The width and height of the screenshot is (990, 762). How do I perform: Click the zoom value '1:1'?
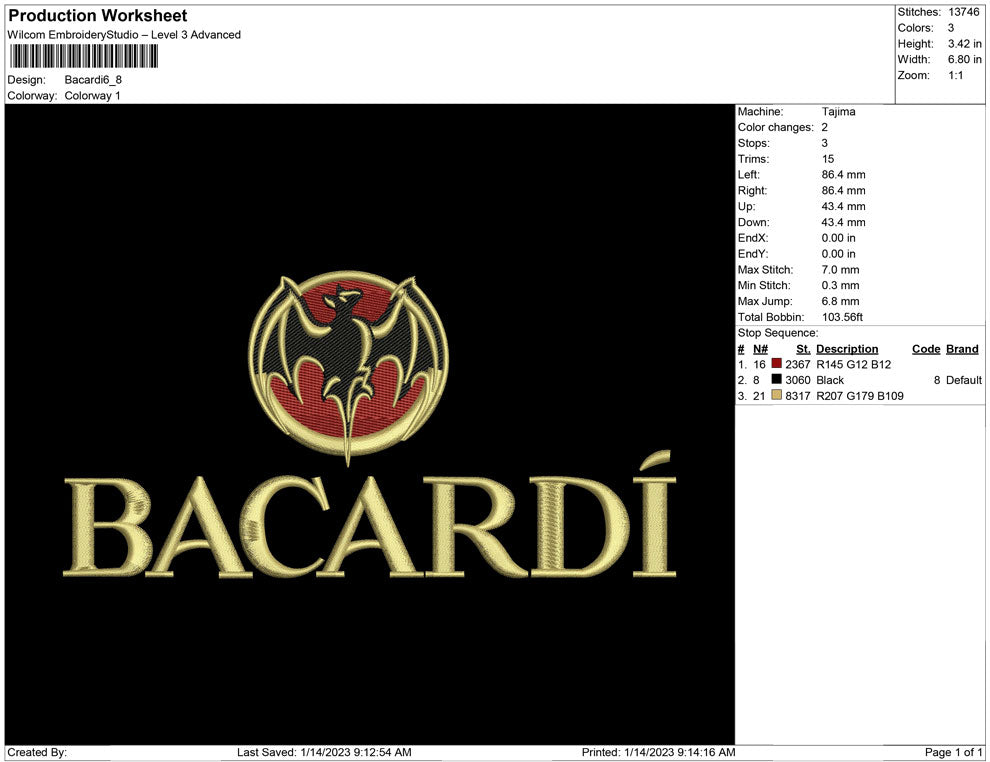pos(955,75)
